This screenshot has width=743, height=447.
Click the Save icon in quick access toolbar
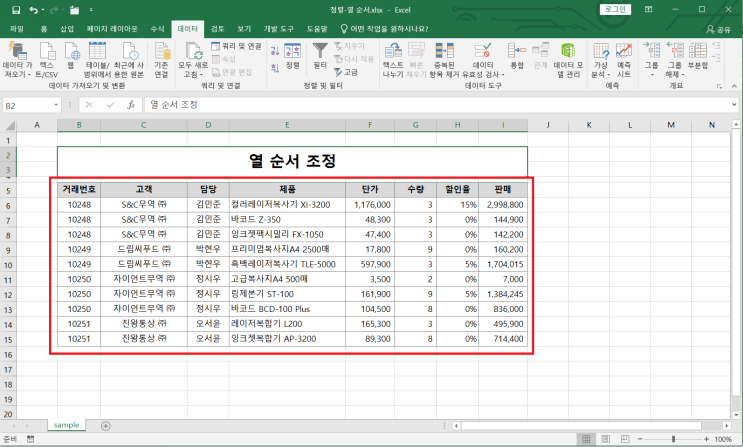click(x=16, y=10)
